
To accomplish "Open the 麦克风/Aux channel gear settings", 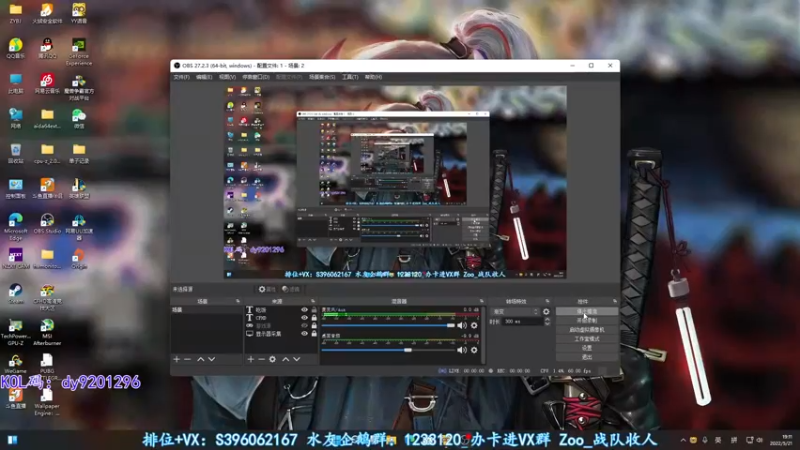I will (x=474, y=325).
